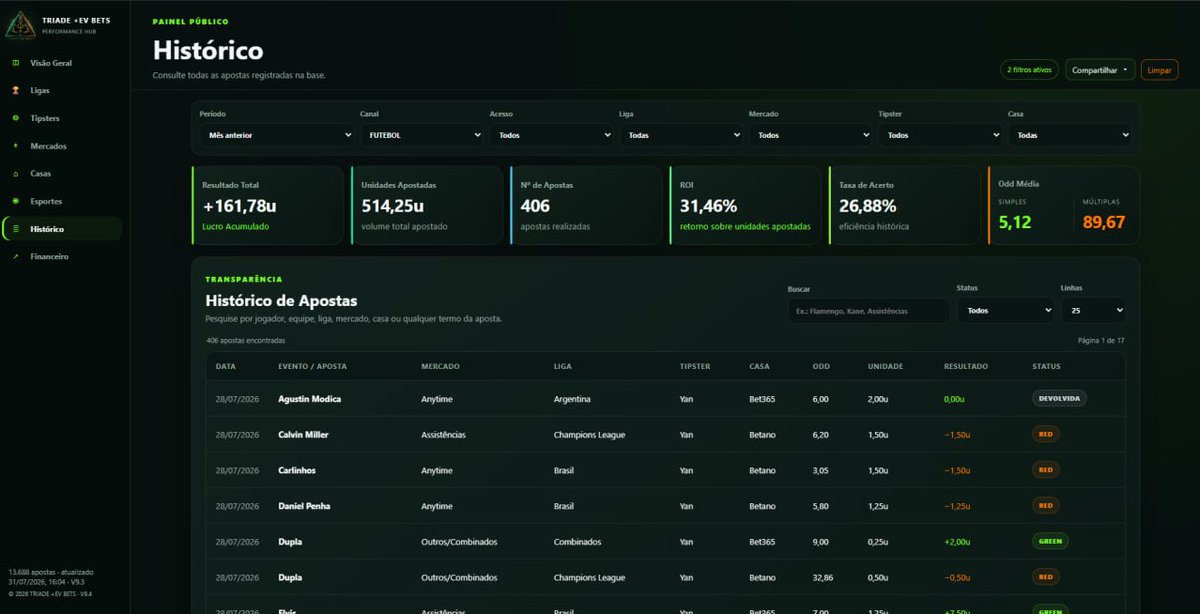Image resolution: width=1200 pixels, height=614 pixels.
Task: Click the −1,25u result in the Daniel Penha row
Action: point(957,506)
